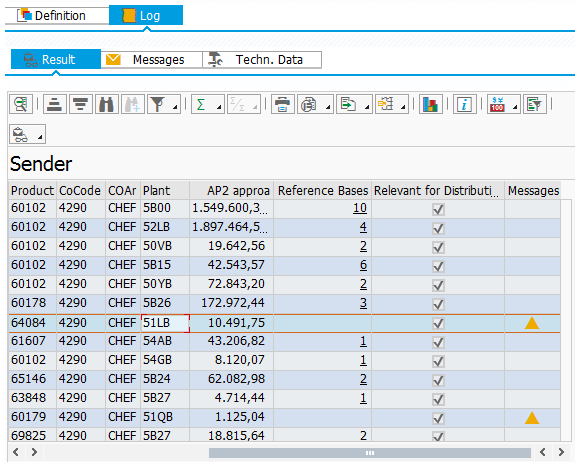The image size is (576, 472).
Task: Sort the list in descending order
Action: [81, 104]
